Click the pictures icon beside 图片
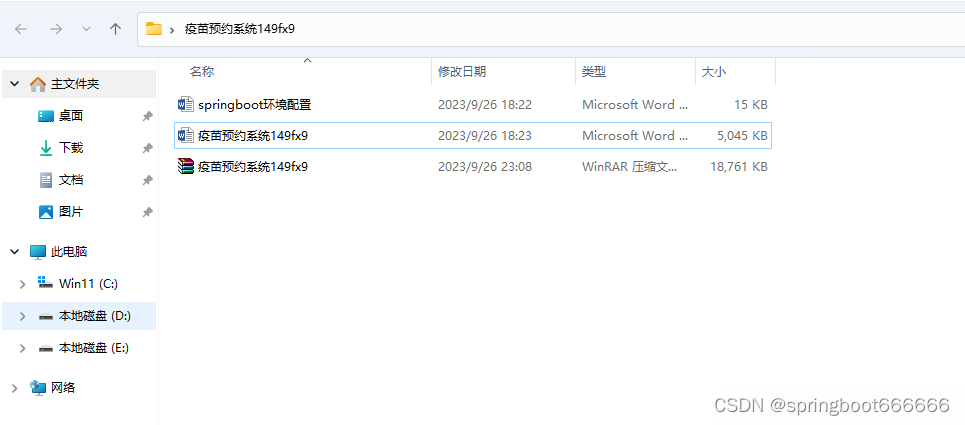 (46, 212)
